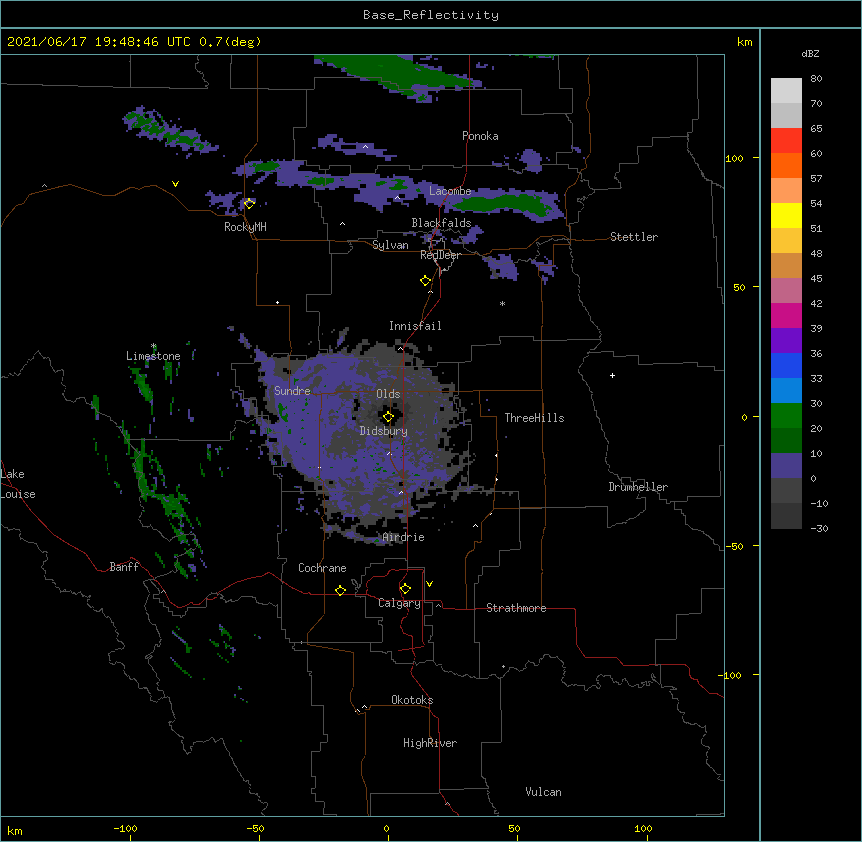Select the Ponoka city label
This screenshot has height=842, width=862.
click(480, 136)
